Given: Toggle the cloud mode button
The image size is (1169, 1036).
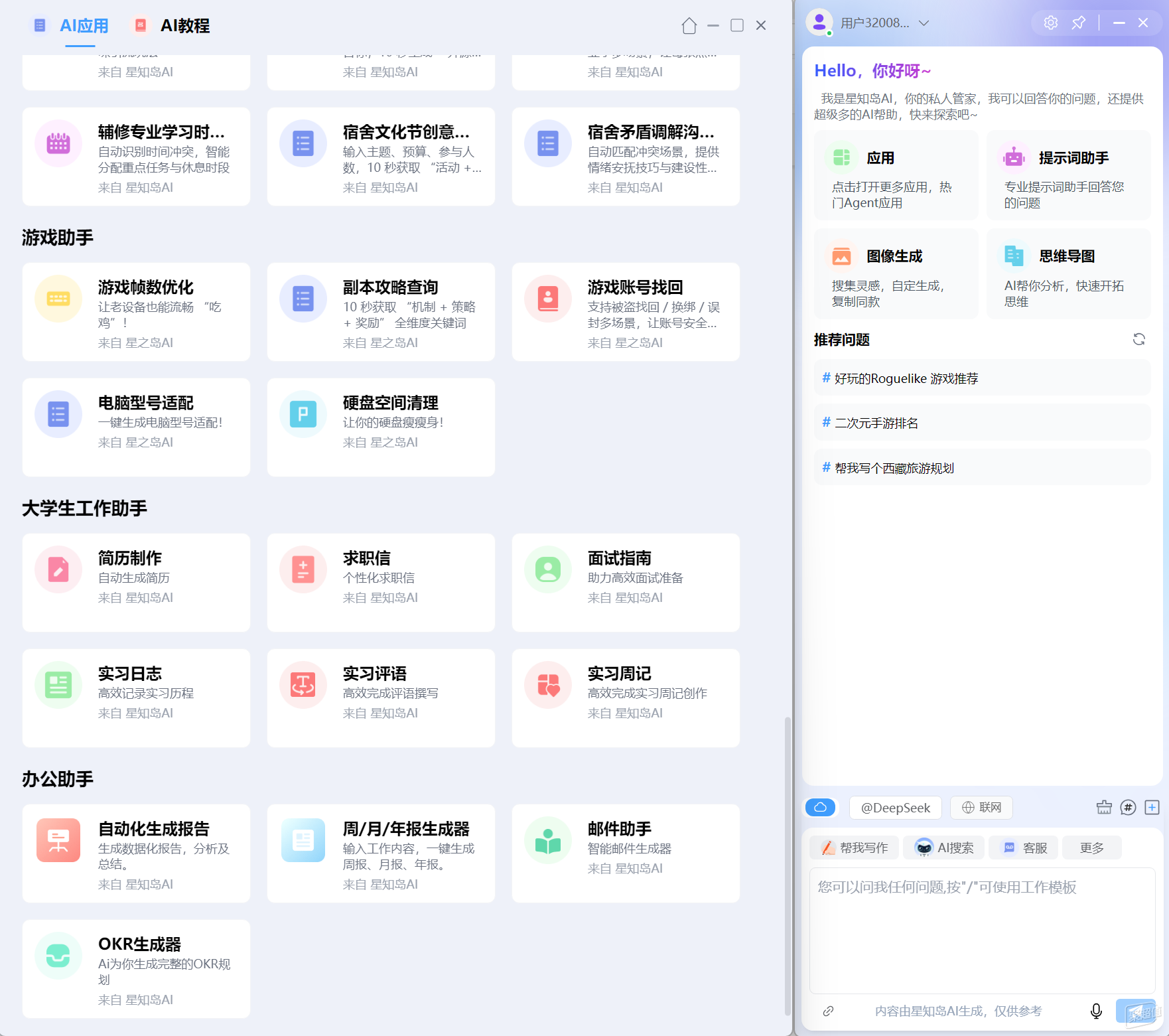Looking at the screenshot, I should click(821, 807).
